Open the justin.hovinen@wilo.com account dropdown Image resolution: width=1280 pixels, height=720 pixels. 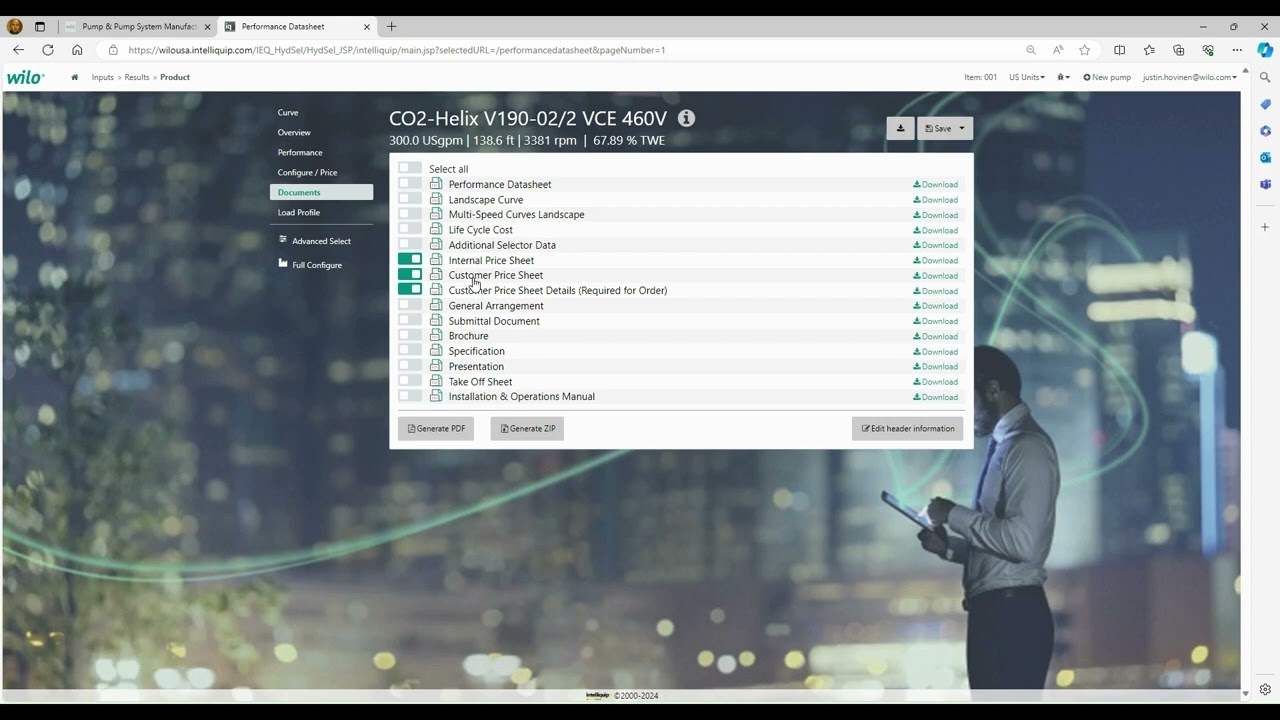(1189, 77)
